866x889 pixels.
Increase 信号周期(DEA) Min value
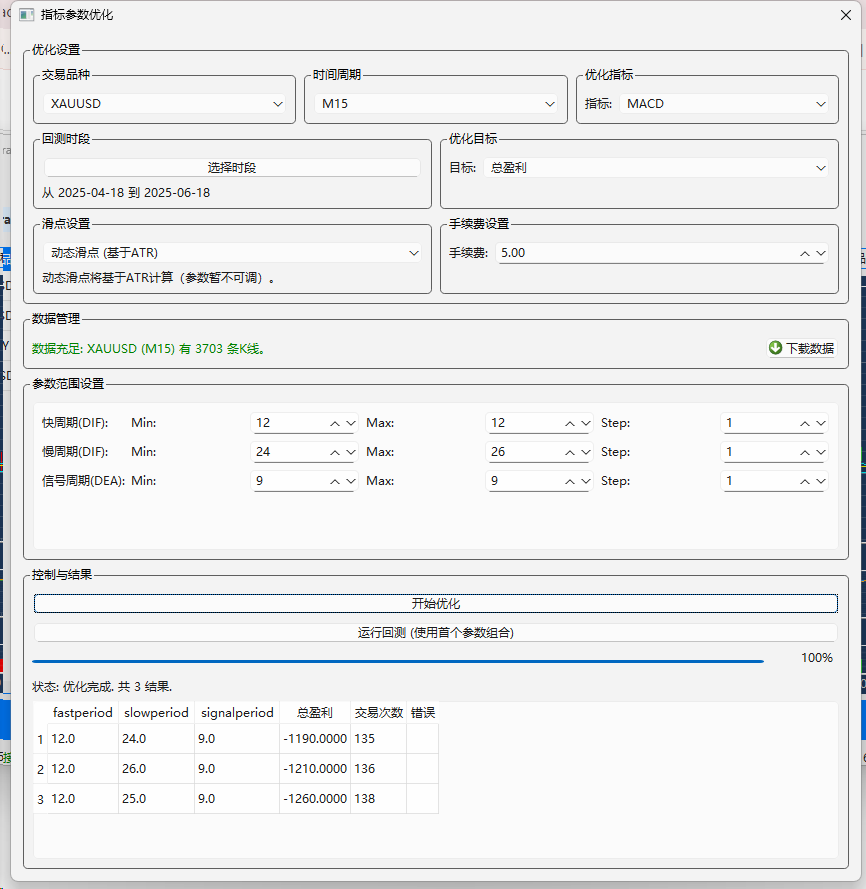click(x=335, y=481)
